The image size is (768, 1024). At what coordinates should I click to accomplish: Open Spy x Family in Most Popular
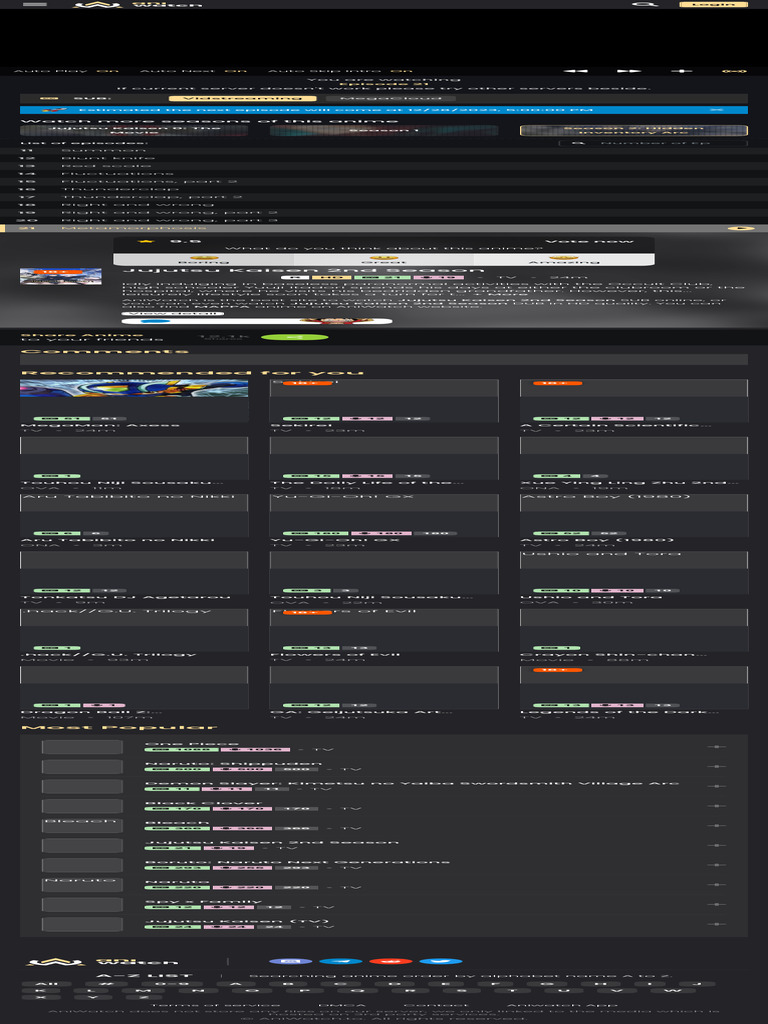[x=203, y=901]
